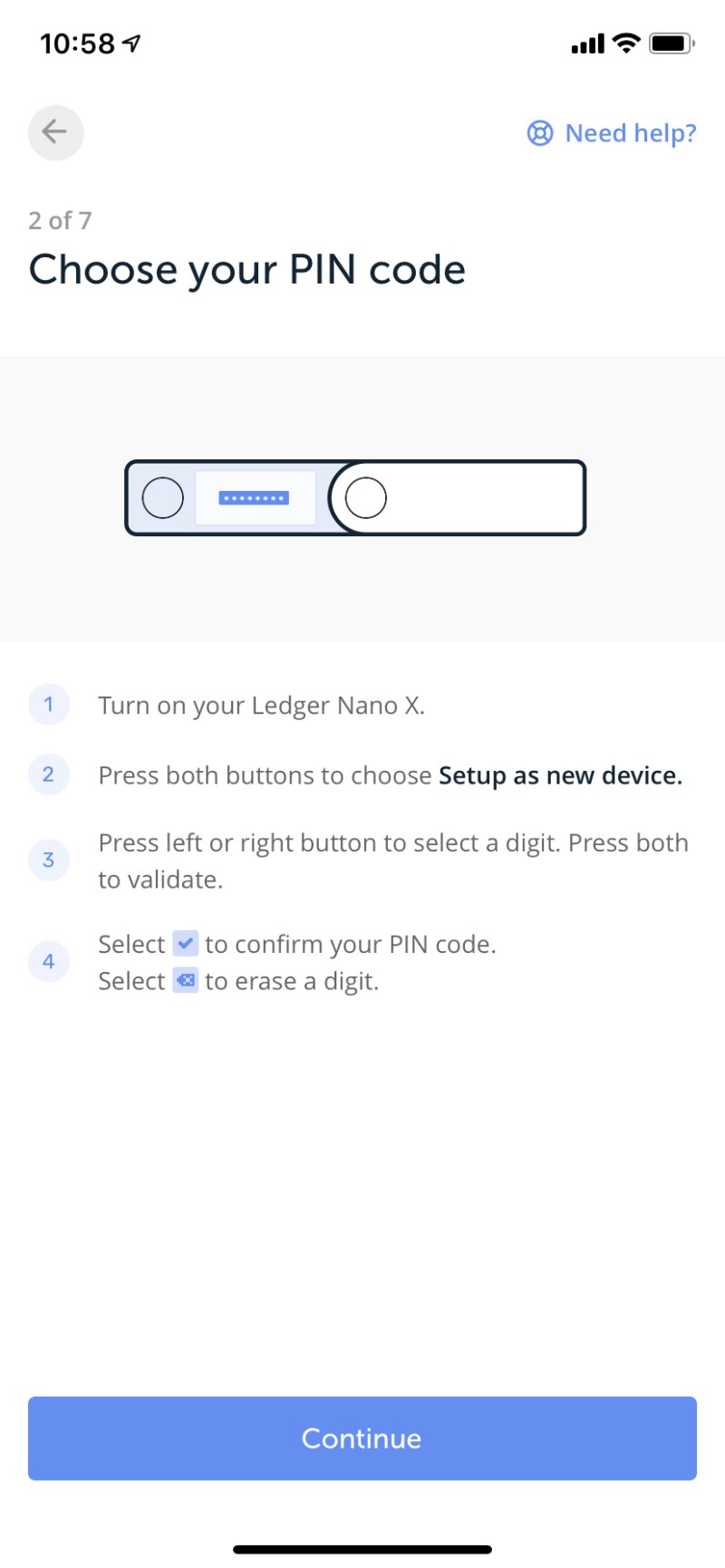Click the checkmark confirm PIN icon
The width and height of the screenshot is (725, 1568).
[x=185, y=944]
